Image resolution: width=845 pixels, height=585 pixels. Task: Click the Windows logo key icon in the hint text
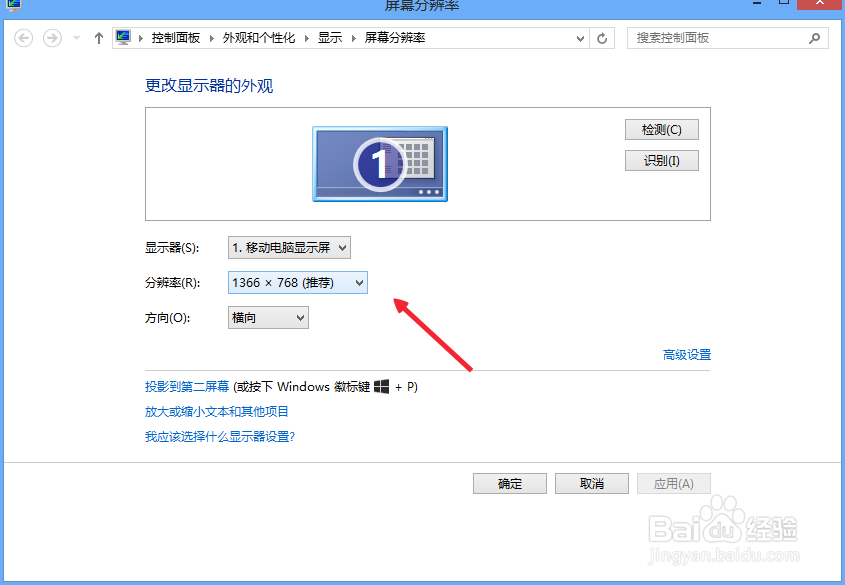pos(382,385)
